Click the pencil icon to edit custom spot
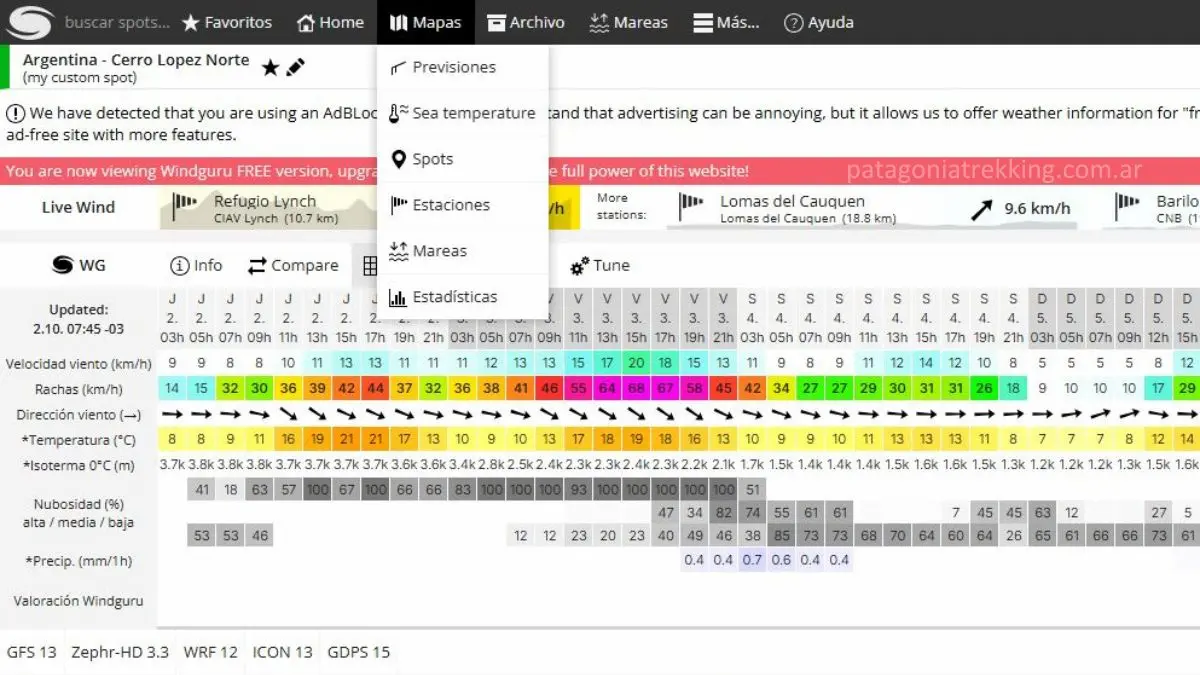Screen dimensions: 1200x675 point(295,68)
